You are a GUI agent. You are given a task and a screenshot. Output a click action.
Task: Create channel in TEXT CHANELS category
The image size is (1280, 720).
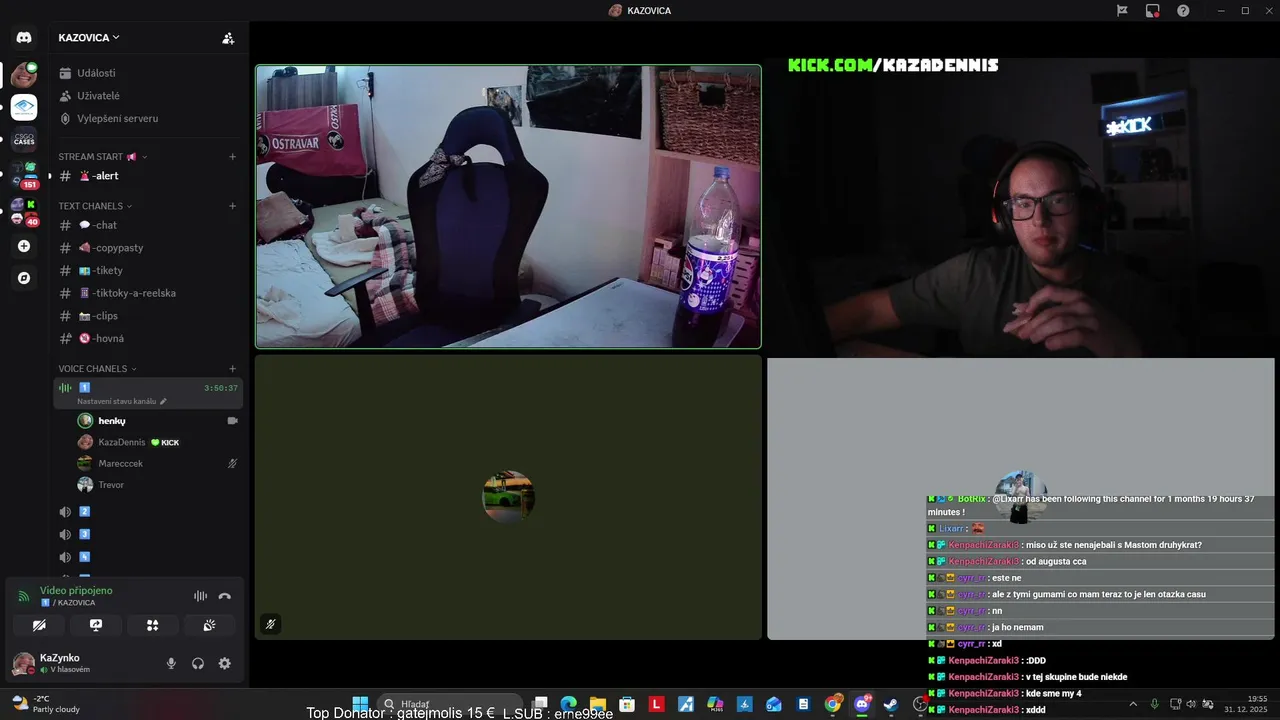(232, 206)
